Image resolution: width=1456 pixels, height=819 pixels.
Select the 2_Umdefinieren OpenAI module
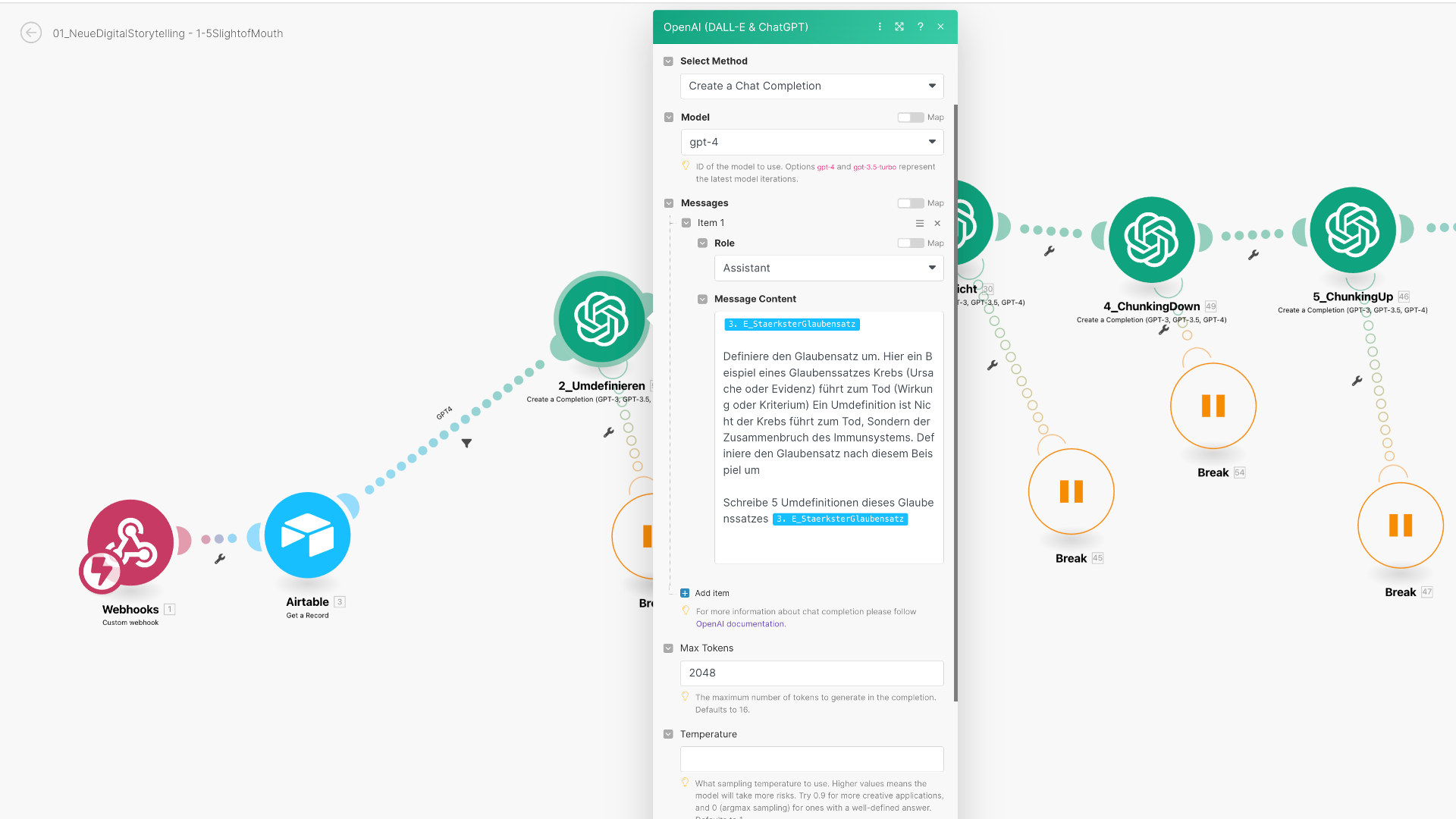tap(601, 319)
